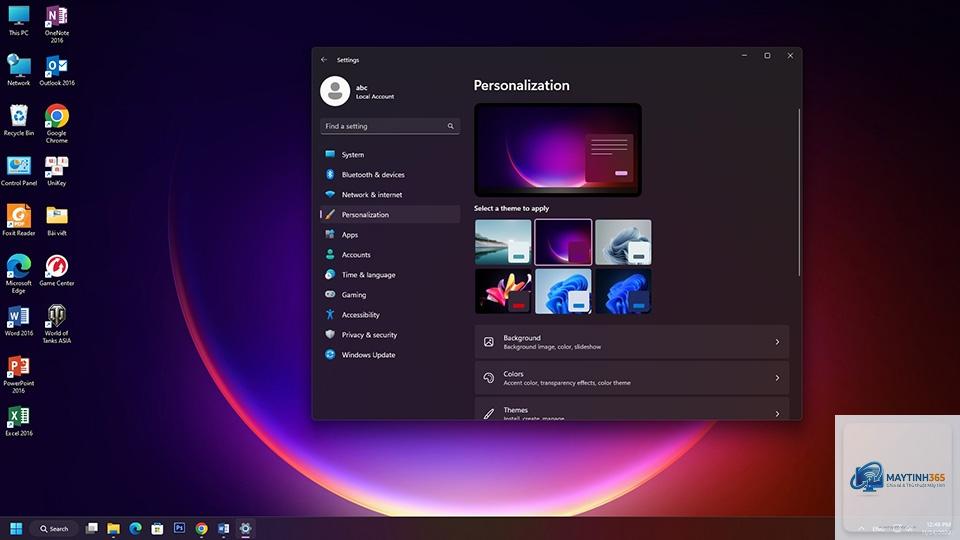Click the abc user account avatar
This screenshot has width=960, height=540.
click(335, 91)
